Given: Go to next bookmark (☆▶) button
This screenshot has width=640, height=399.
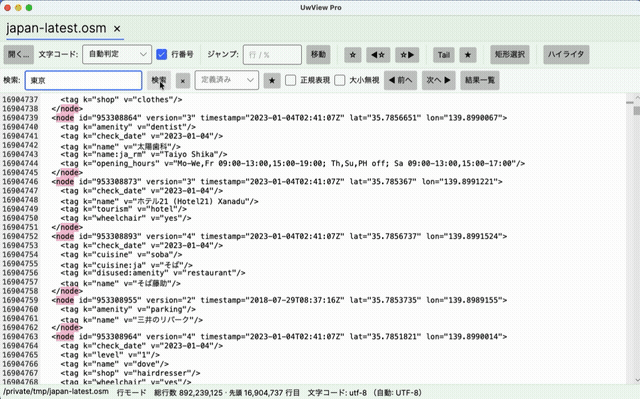Looking at the screenshot, I should coord(407,55).
